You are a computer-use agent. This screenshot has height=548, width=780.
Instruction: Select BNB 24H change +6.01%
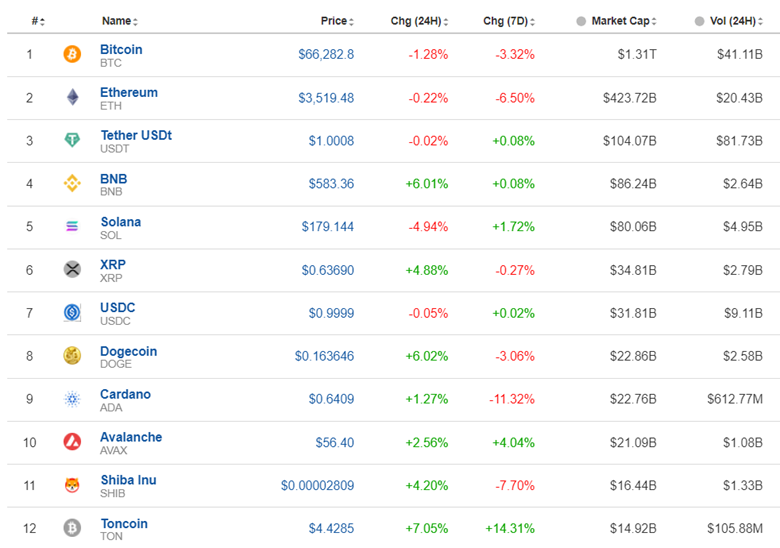click(427, 183)
